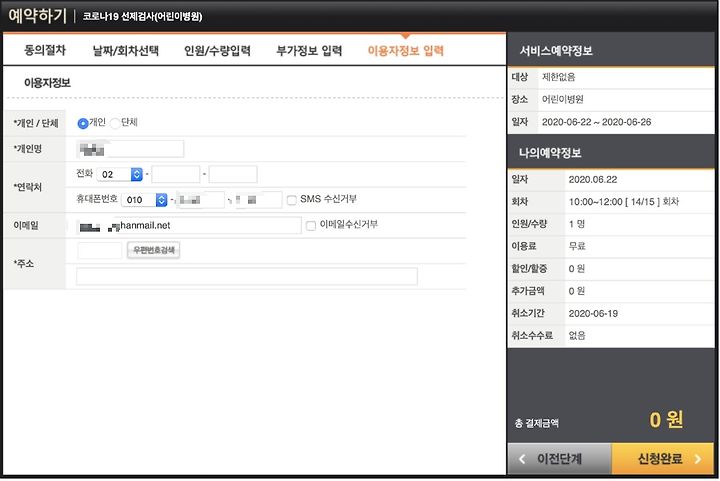
Task: Go to the 부가정보 입력 step tab
Action: tap(309, 50)
